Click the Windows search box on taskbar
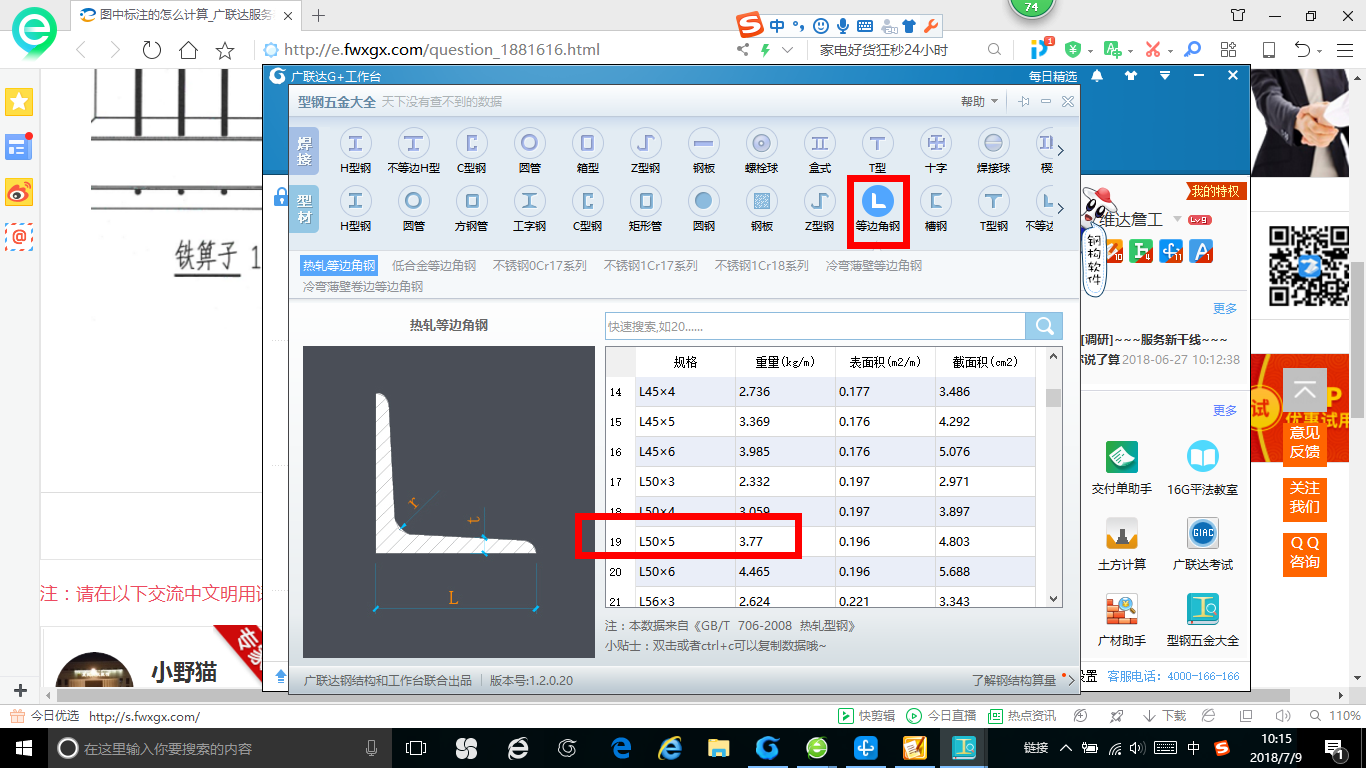Image resolution: width=1366 pixels, height=768 pixels. [218, 748]
